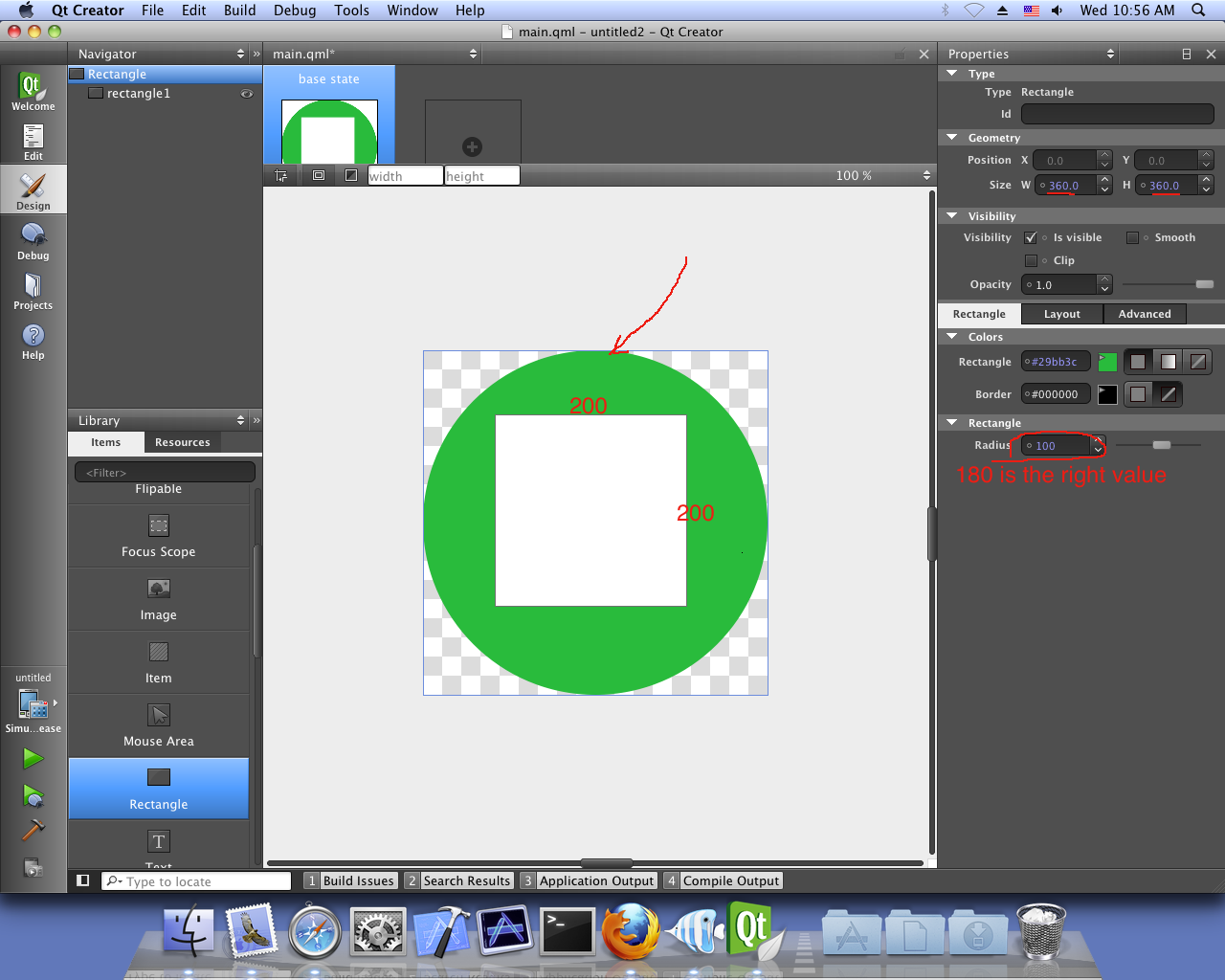Enable the Smooth checkbox
This screenshot has height=980, width=1225.
coord(1132,237)
